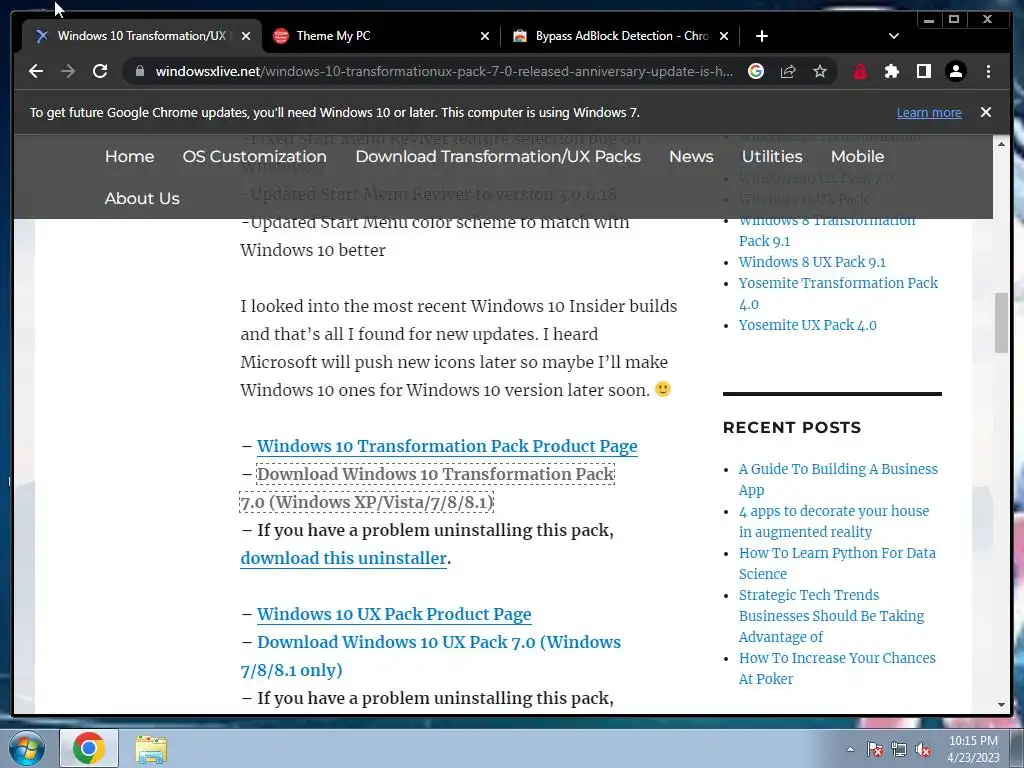This screenshot has width=1024, height=768.
Task: Open the OS Customization menu
Action: (255, 157)
